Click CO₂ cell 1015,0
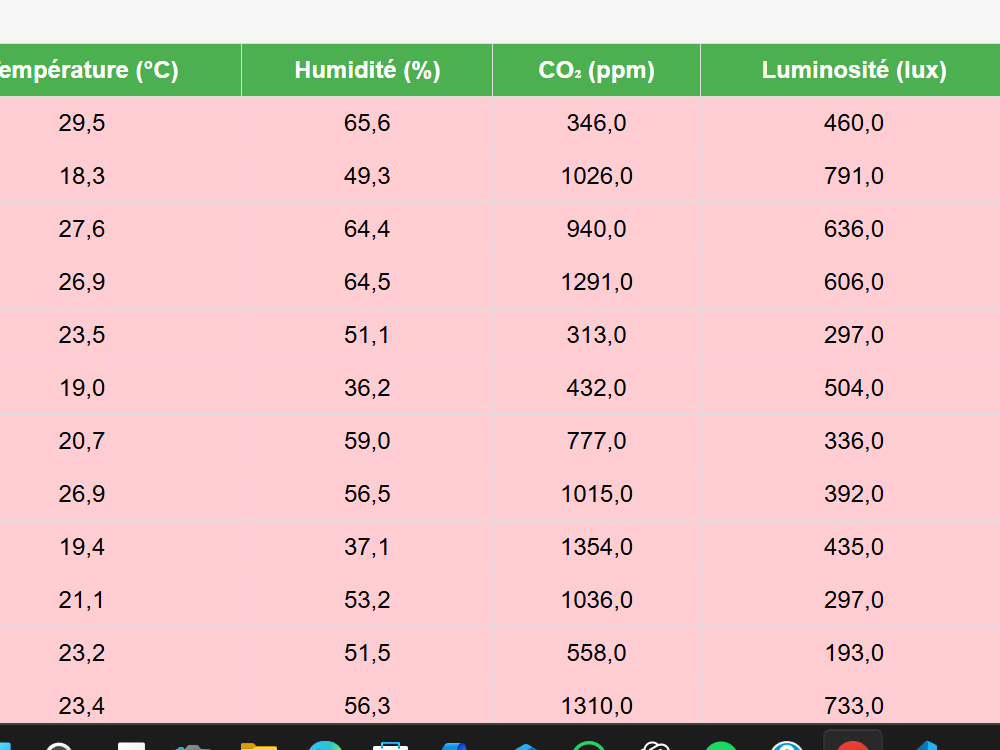 click(x=596, y=493)
